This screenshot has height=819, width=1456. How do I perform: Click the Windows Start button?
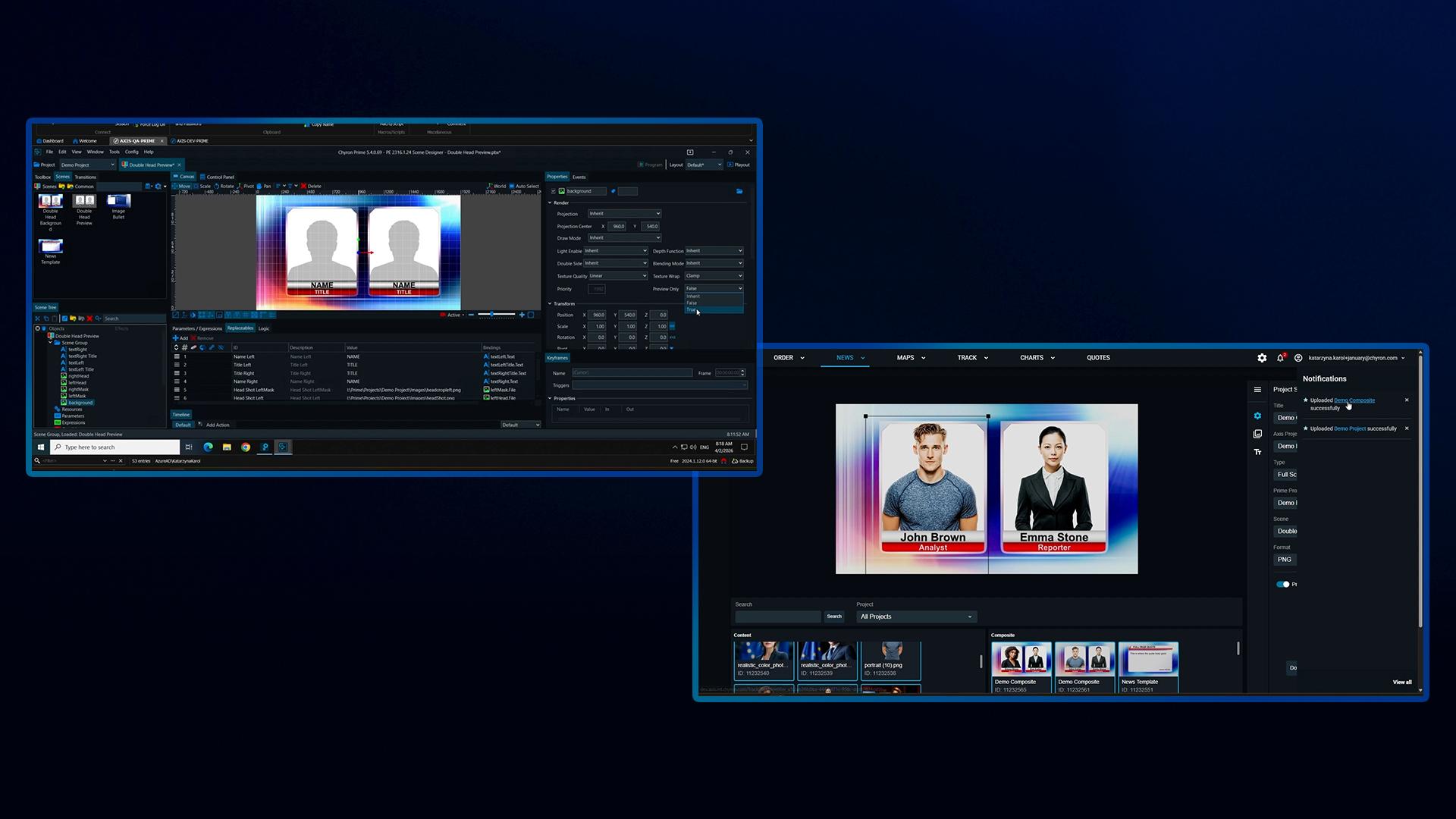pos(41,447)
